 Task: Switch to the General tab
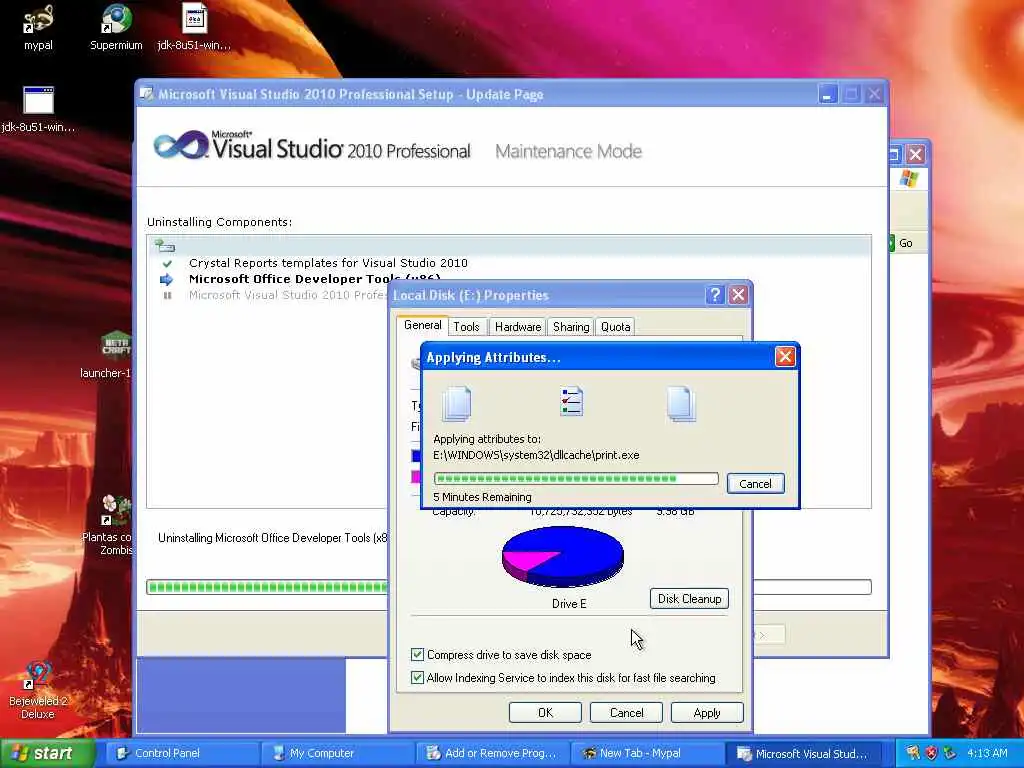(x=423, y=325)
